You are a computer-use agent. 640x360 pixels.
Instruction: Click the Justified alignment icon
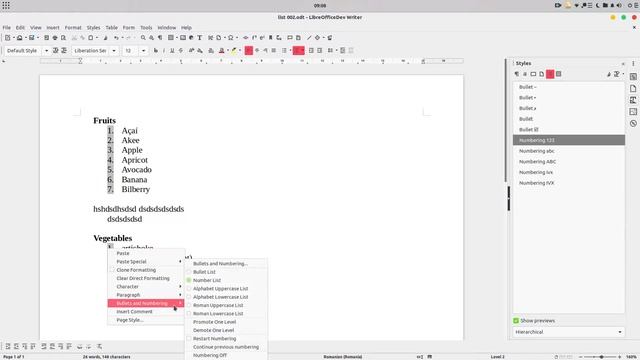(x=274, y=51)
